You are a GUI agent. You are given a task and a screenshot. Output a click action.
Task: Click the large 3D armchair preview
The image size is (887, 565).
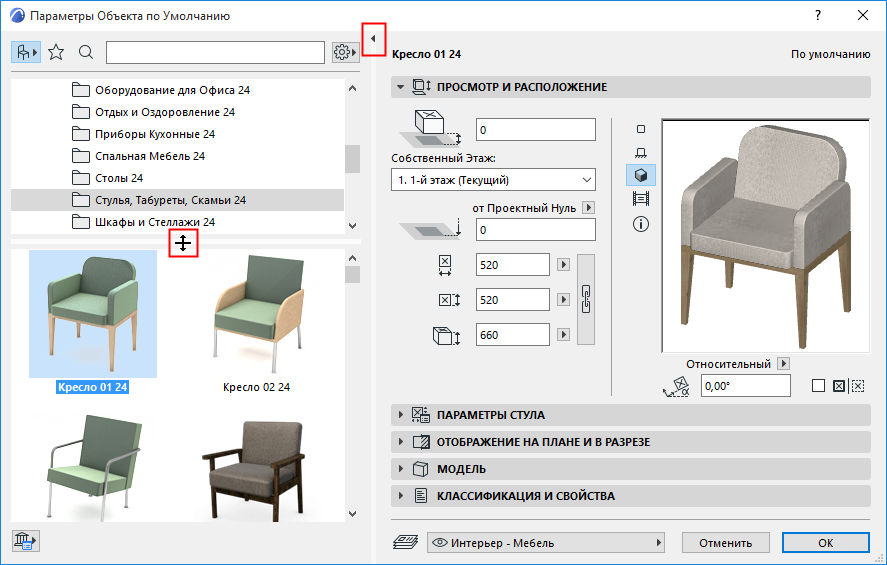765,236
